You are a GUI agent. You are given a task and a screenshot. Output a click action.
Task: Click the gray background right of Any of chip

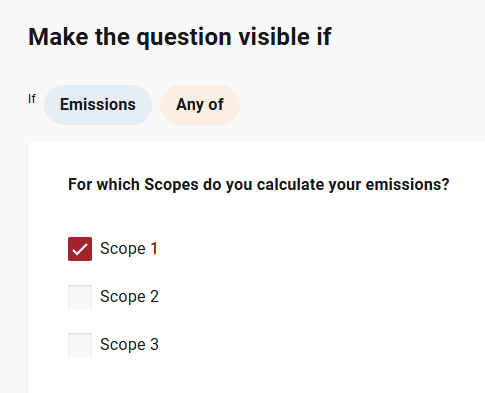tap(360, 105)
